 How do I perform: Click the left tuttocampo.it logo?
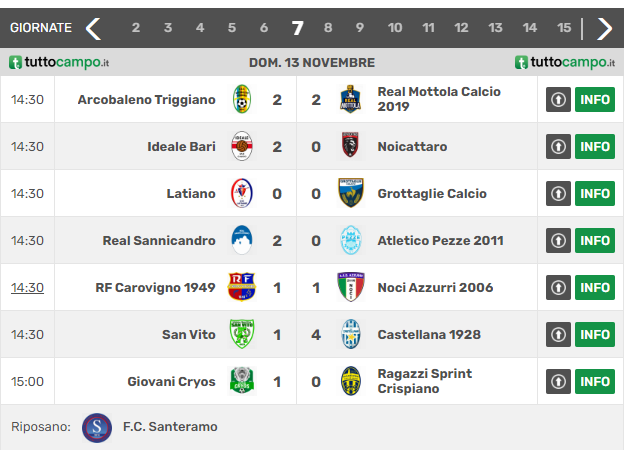[x=59, y=62]
